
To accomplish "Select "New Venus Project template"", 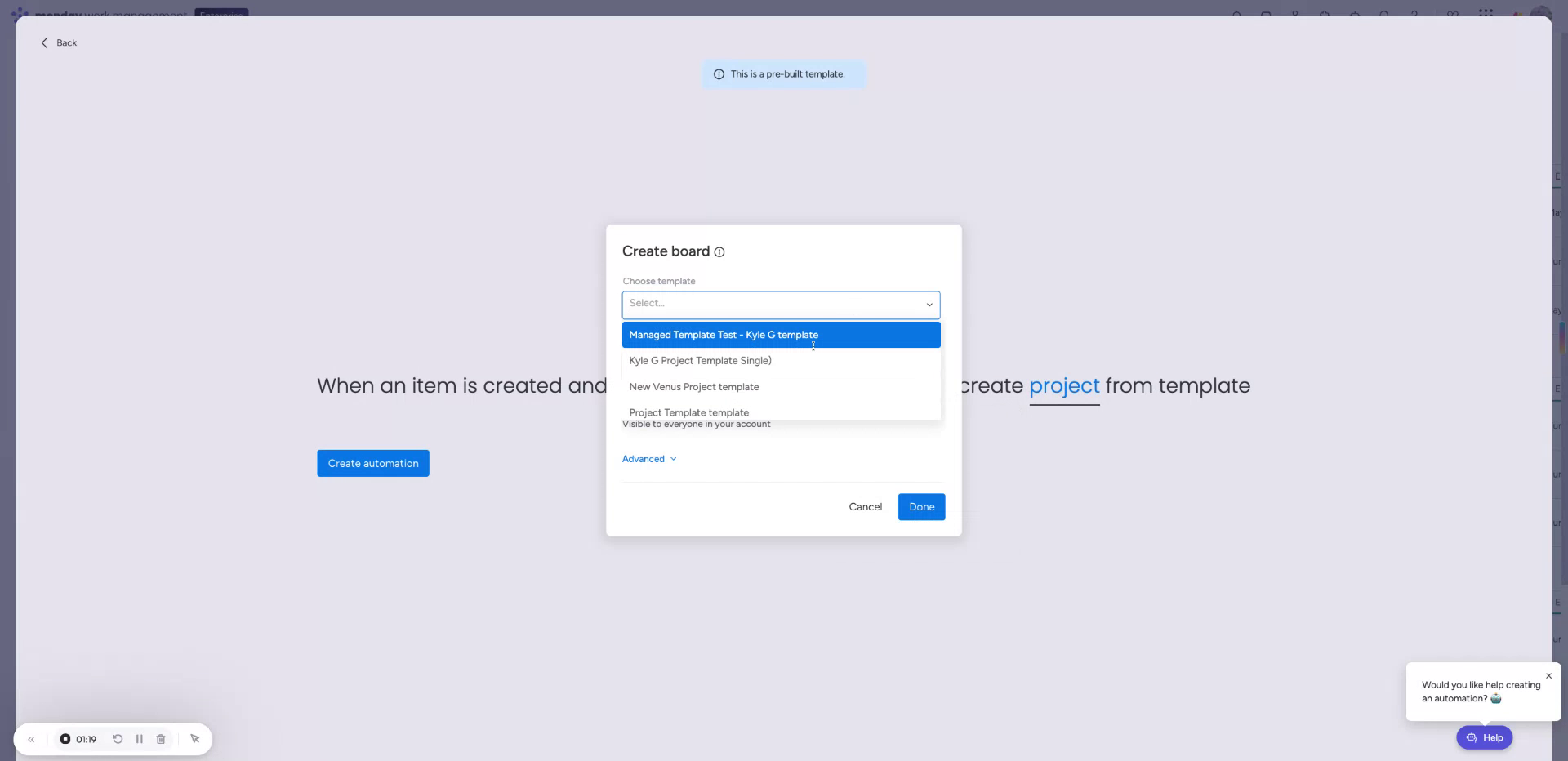I will (693, 386).
